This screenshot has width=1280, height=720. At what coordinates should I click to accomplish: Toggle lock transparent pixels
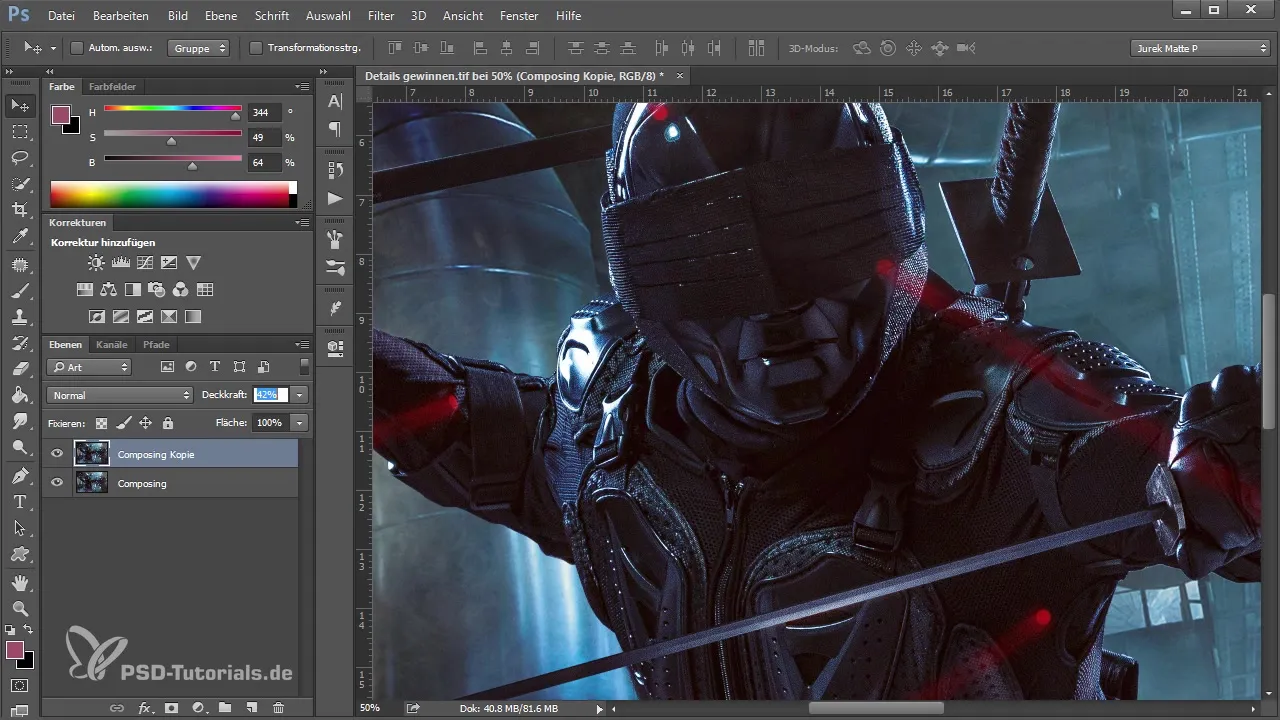[x=101, y=423]
